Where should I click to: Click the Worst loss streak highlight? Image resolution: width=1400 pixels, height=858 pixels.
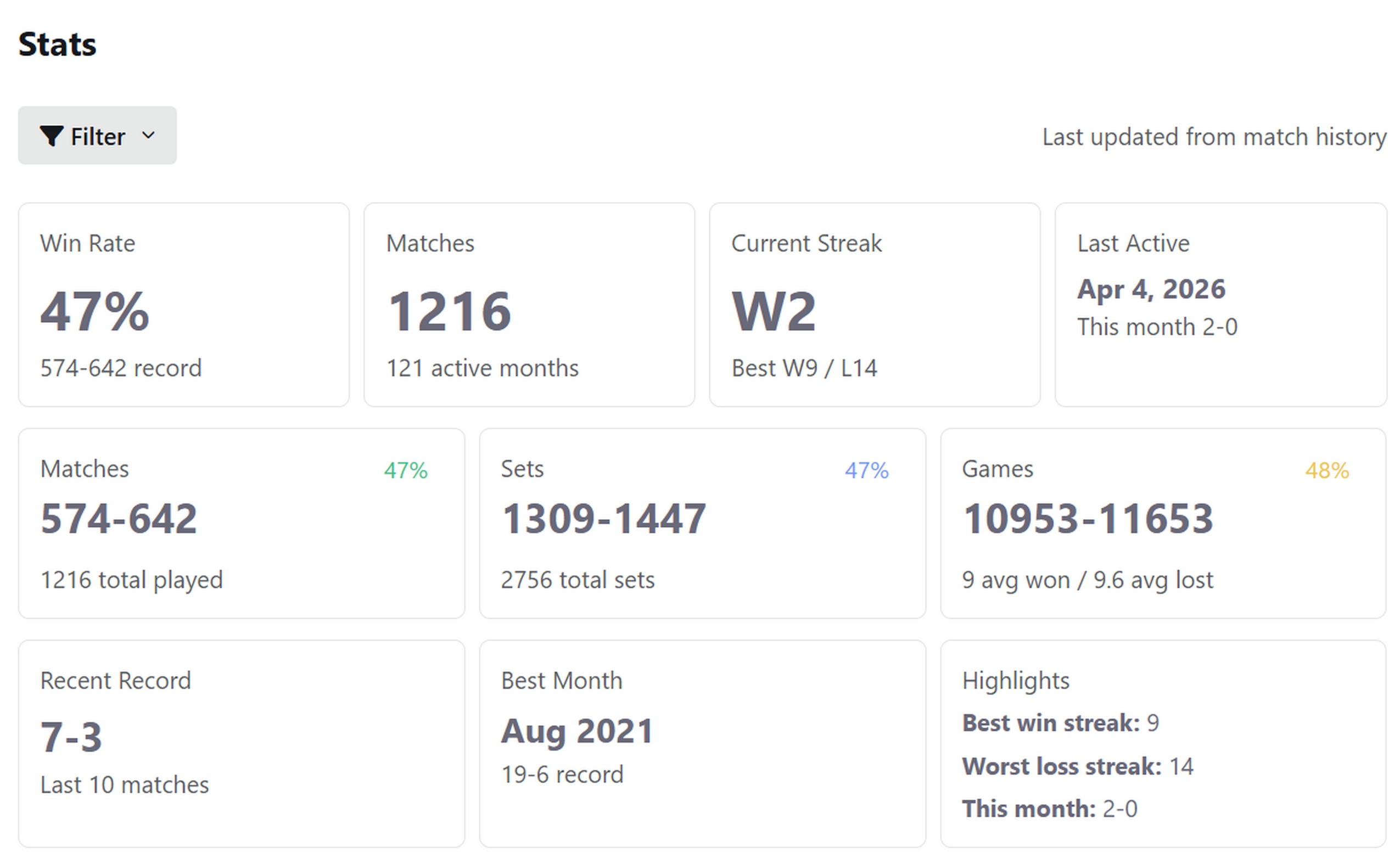[x=1077, y=766]
